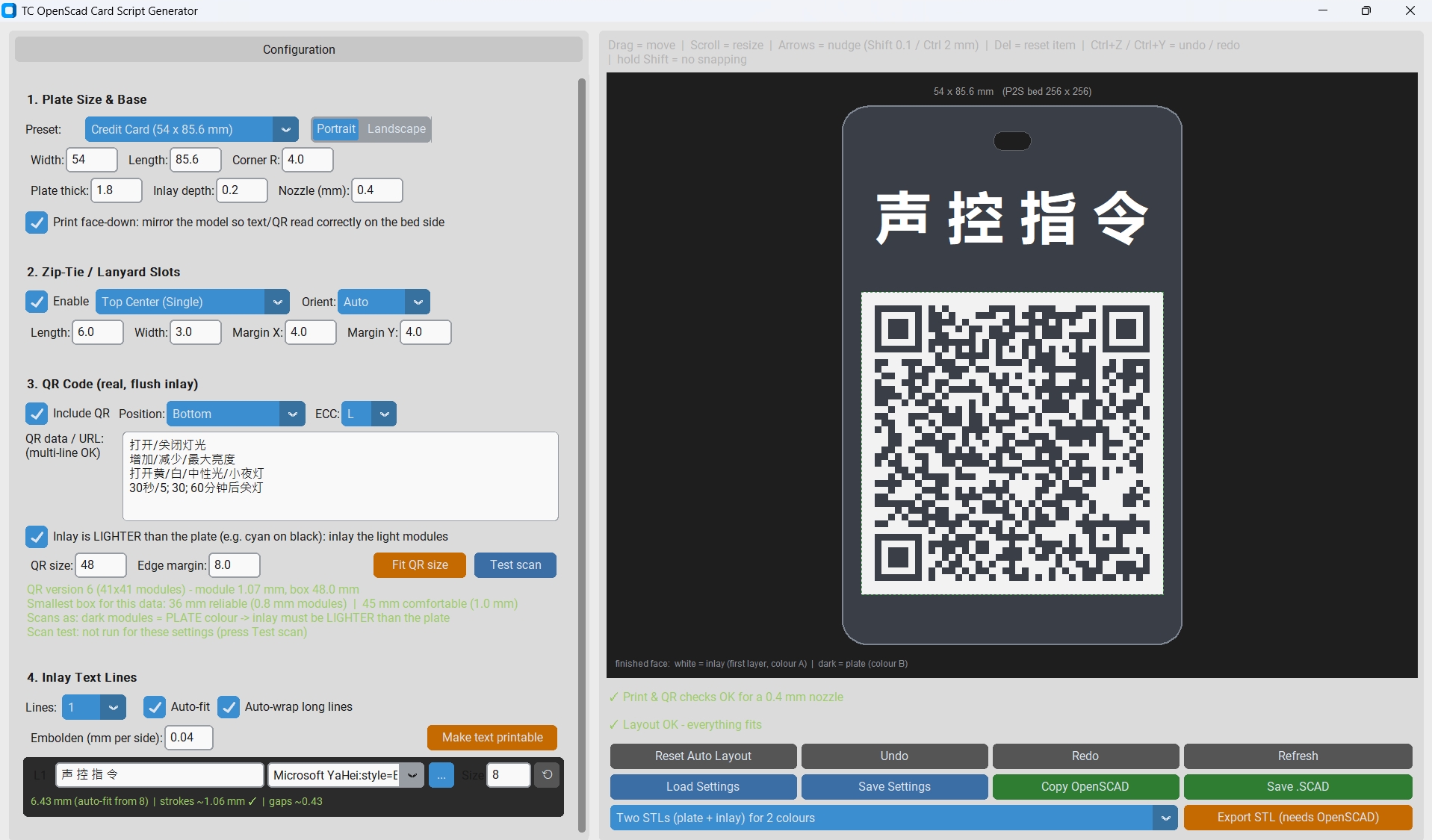1432x840 pixels.
Task: Click Make text printable button
Action: (x=492, y=738)
